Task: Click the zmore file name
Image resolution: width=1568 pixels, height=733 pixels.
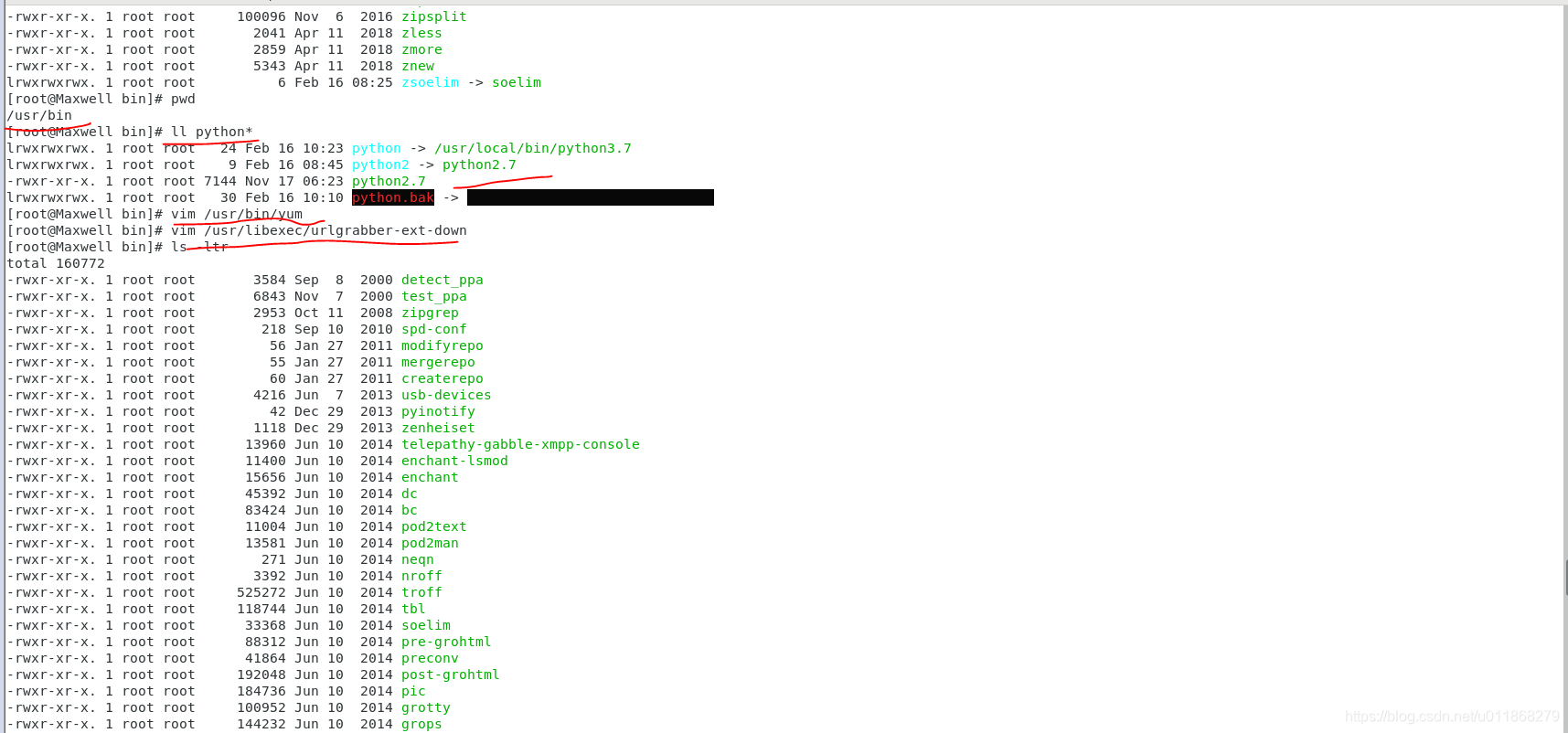Action: [x=421, y=49]
